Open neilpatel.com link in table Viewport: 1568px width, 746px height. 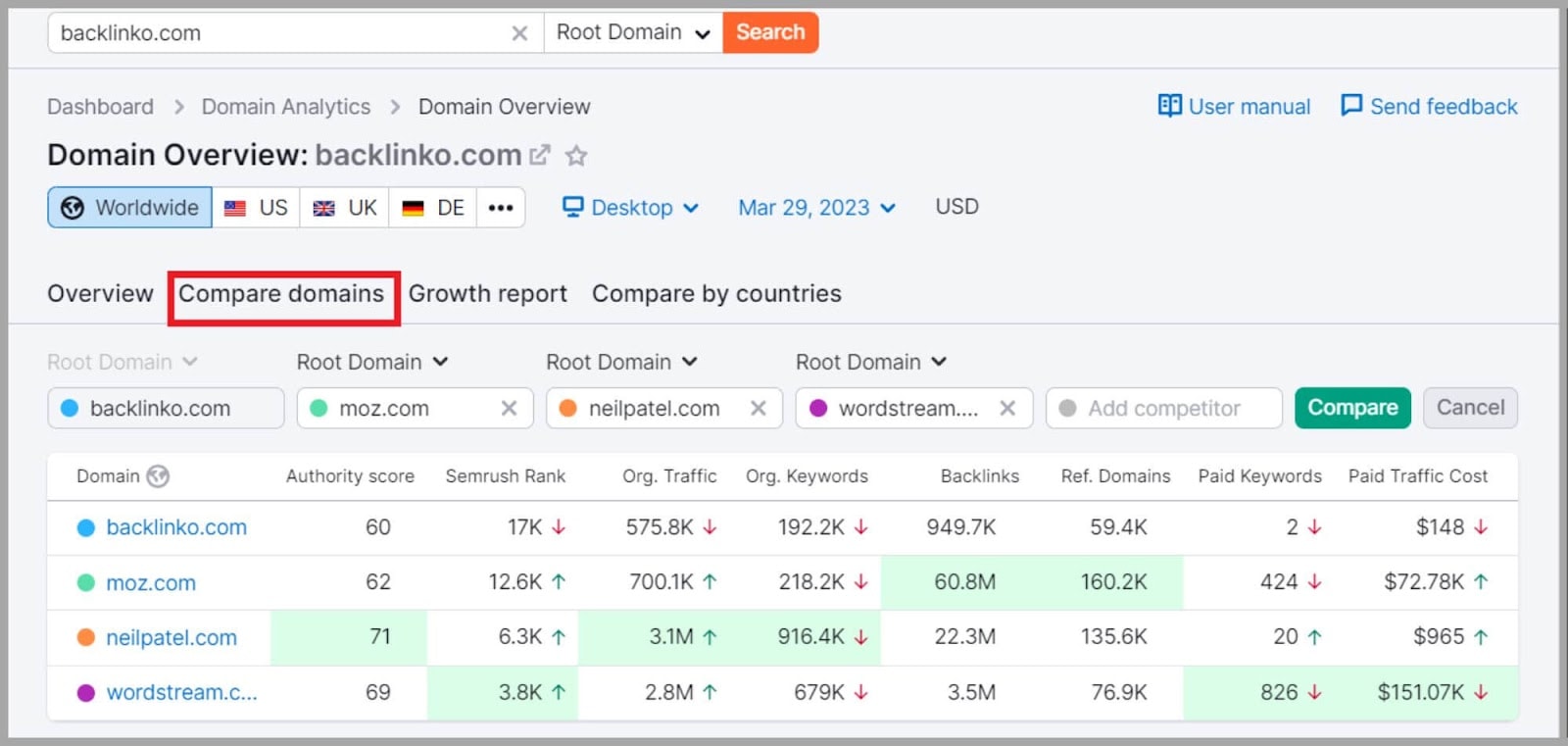coord(171,637)
